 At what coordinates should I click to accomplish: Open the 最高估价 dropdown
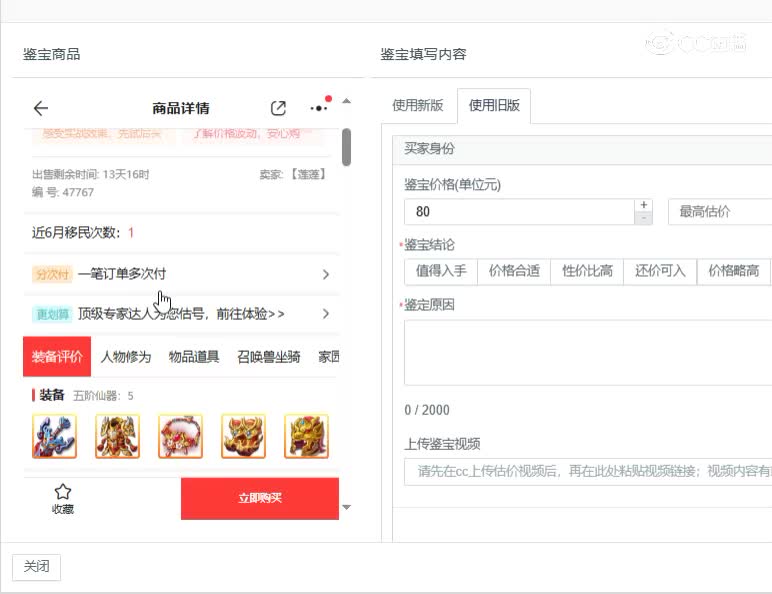click(719, 212)
